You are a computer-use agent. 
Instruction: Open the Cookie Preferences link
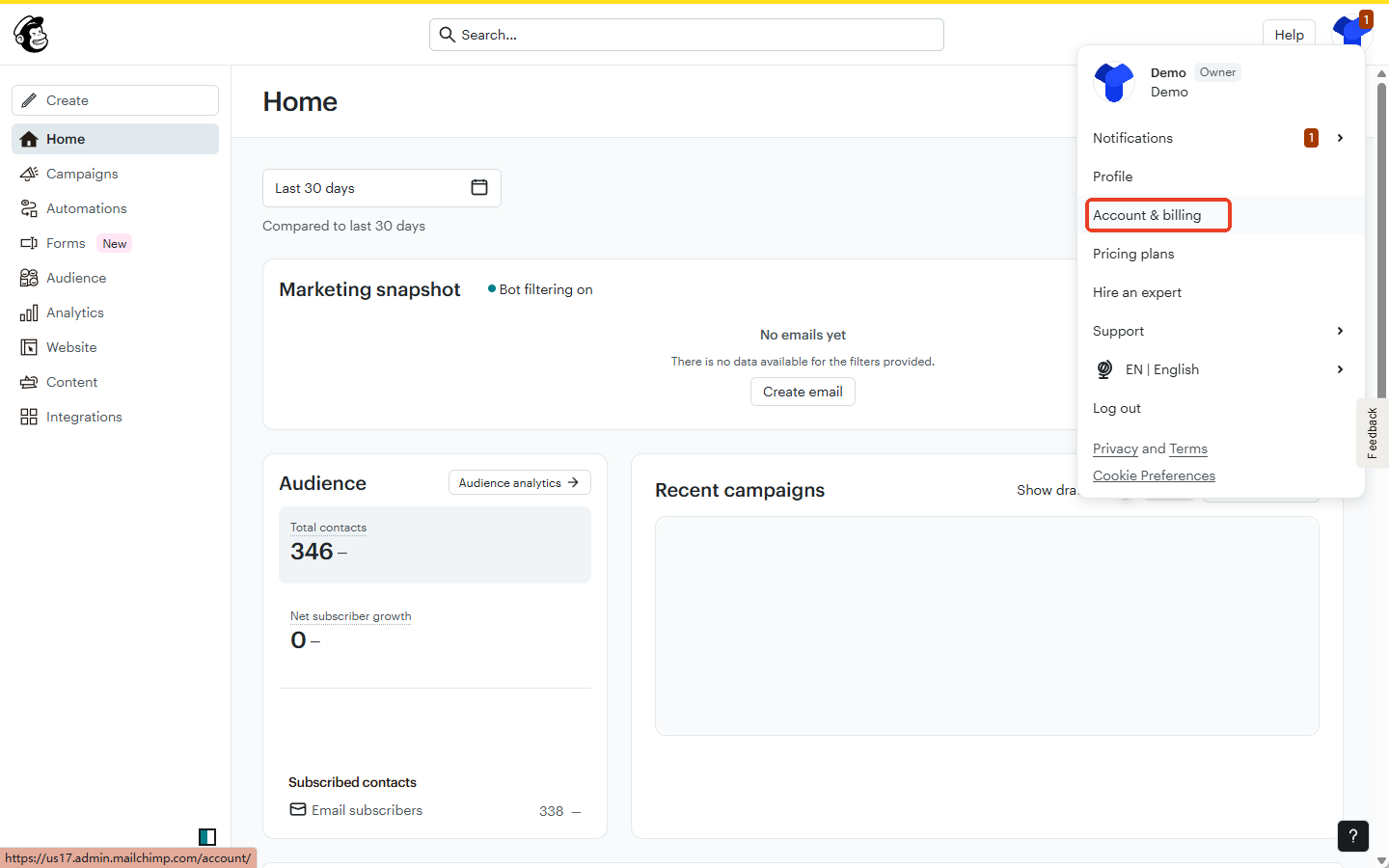point(1154,475)
